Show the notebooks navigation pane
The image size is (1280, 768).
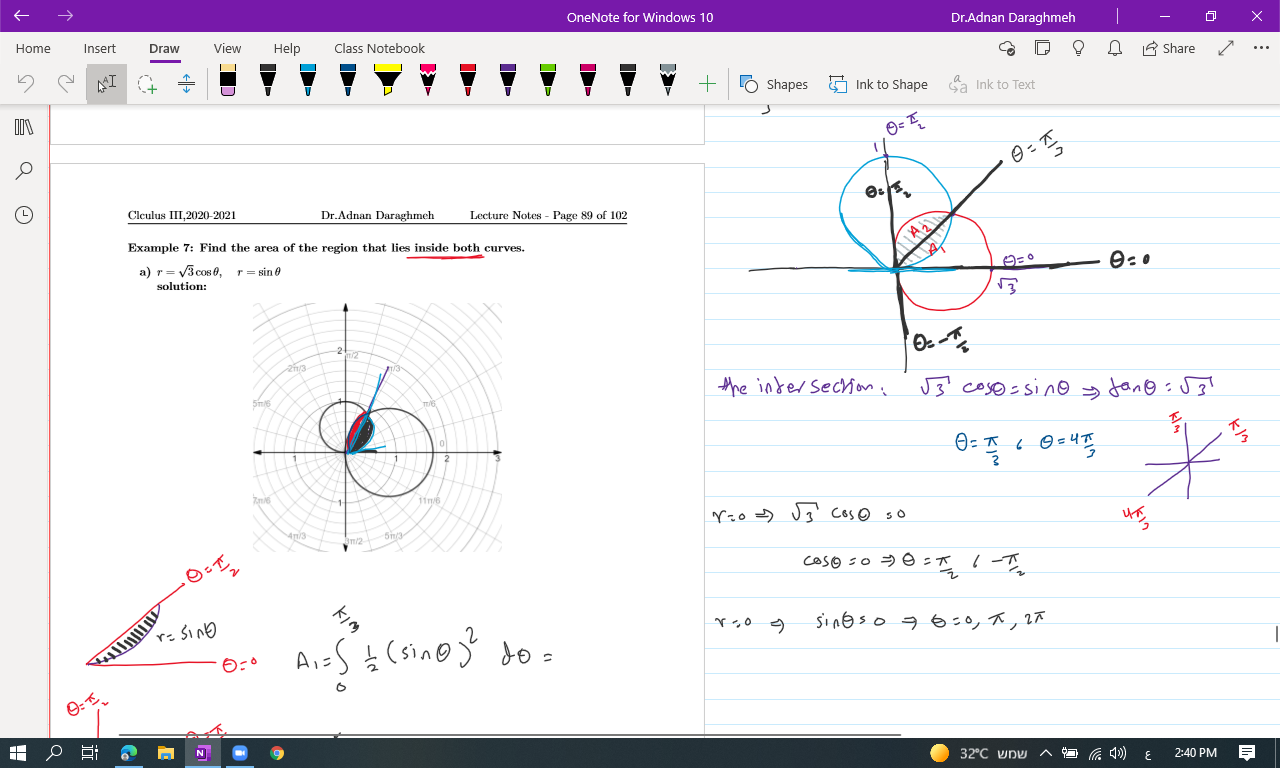coord(24,127)
